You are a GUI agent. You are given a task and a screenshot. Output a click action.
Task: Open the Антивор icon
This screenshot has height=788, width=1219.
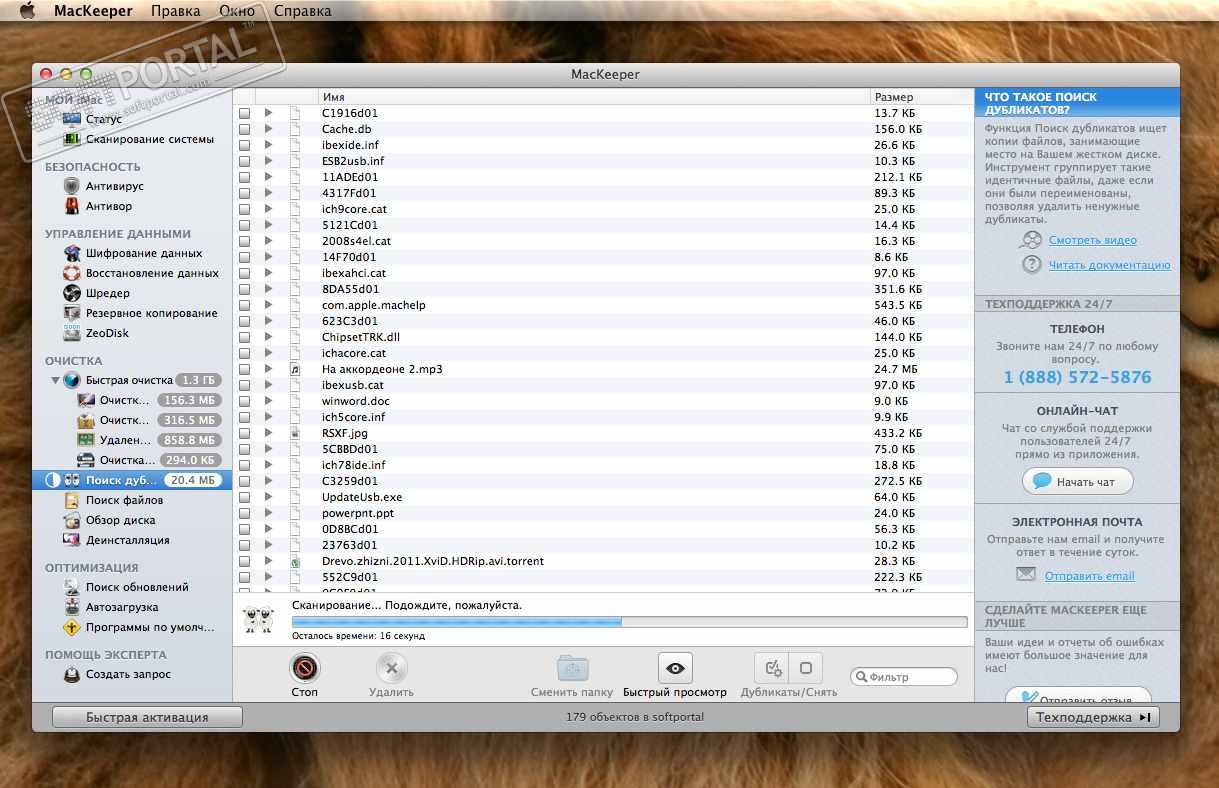72,206
